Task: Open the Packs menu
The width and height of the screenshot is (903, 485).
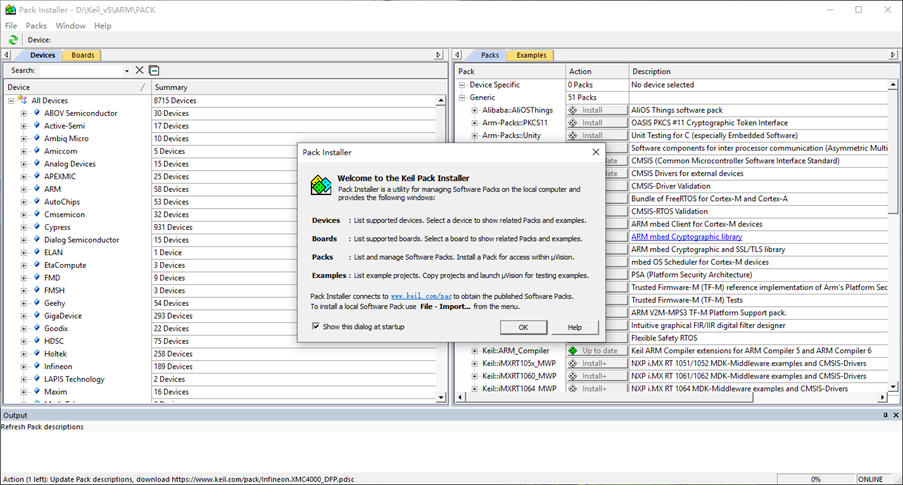Action: pos(36,25)
